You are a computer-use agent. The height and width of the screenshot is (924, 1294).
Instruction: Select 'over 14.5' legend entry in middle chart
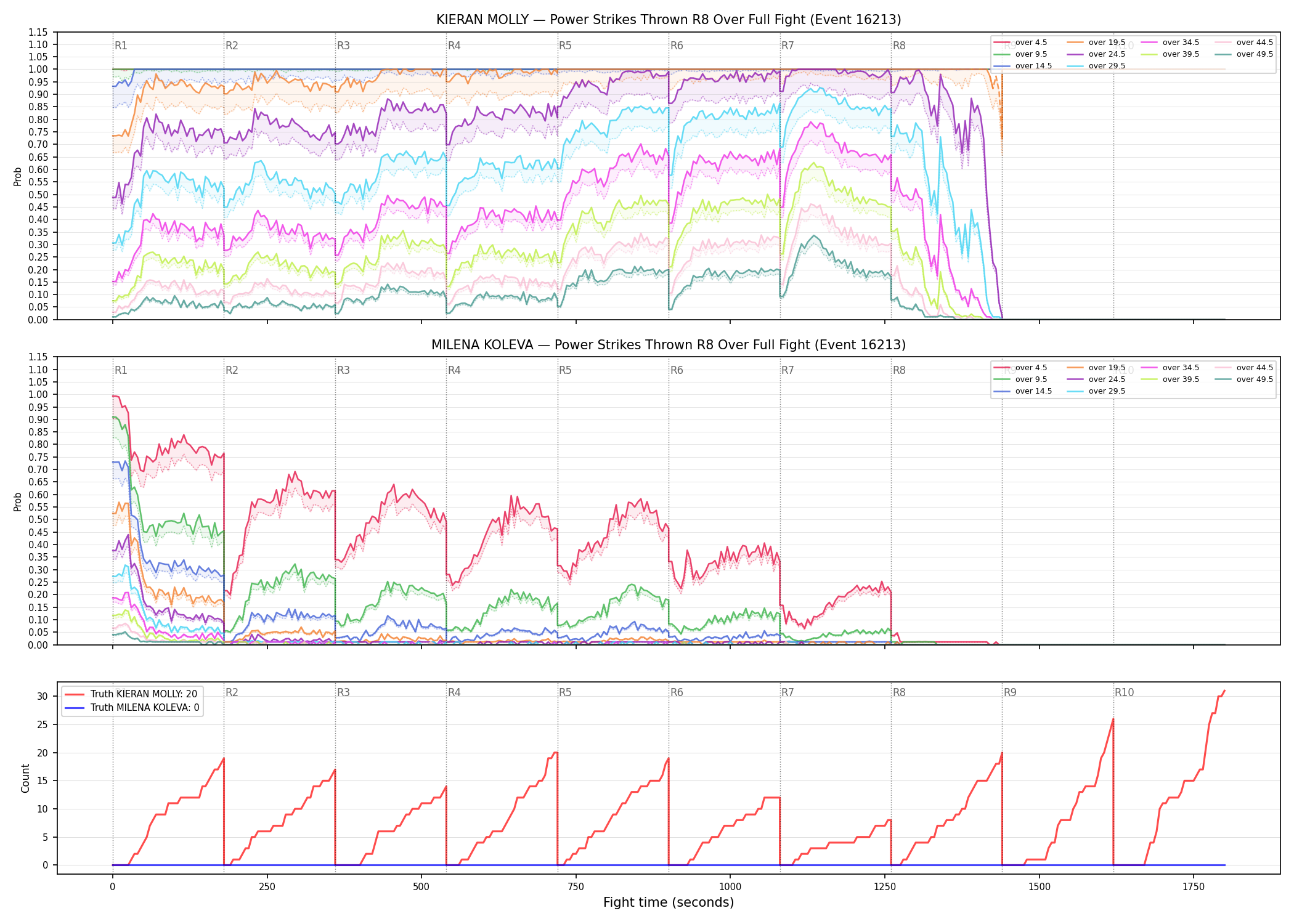(1023, 391)
